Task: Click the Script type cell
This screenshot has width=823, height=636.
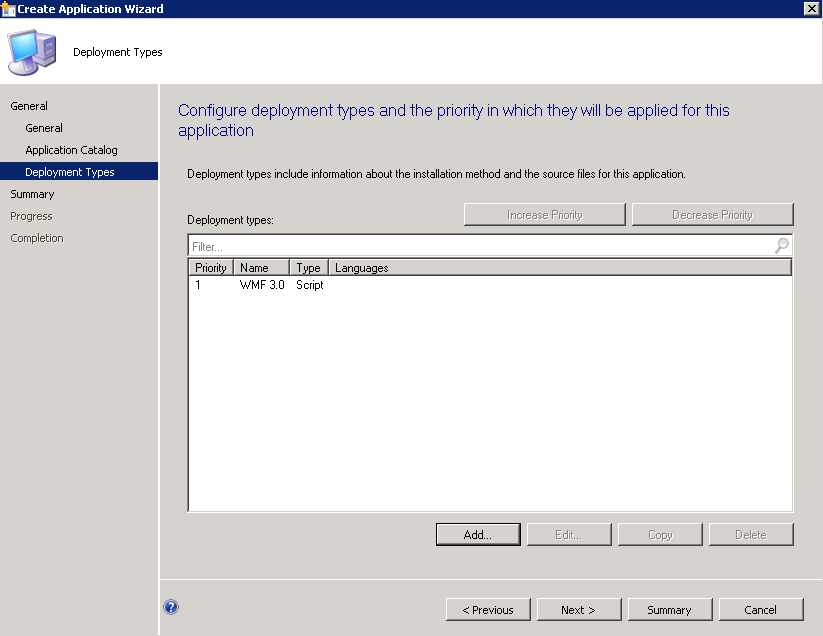Action: [x=310, y=285]
